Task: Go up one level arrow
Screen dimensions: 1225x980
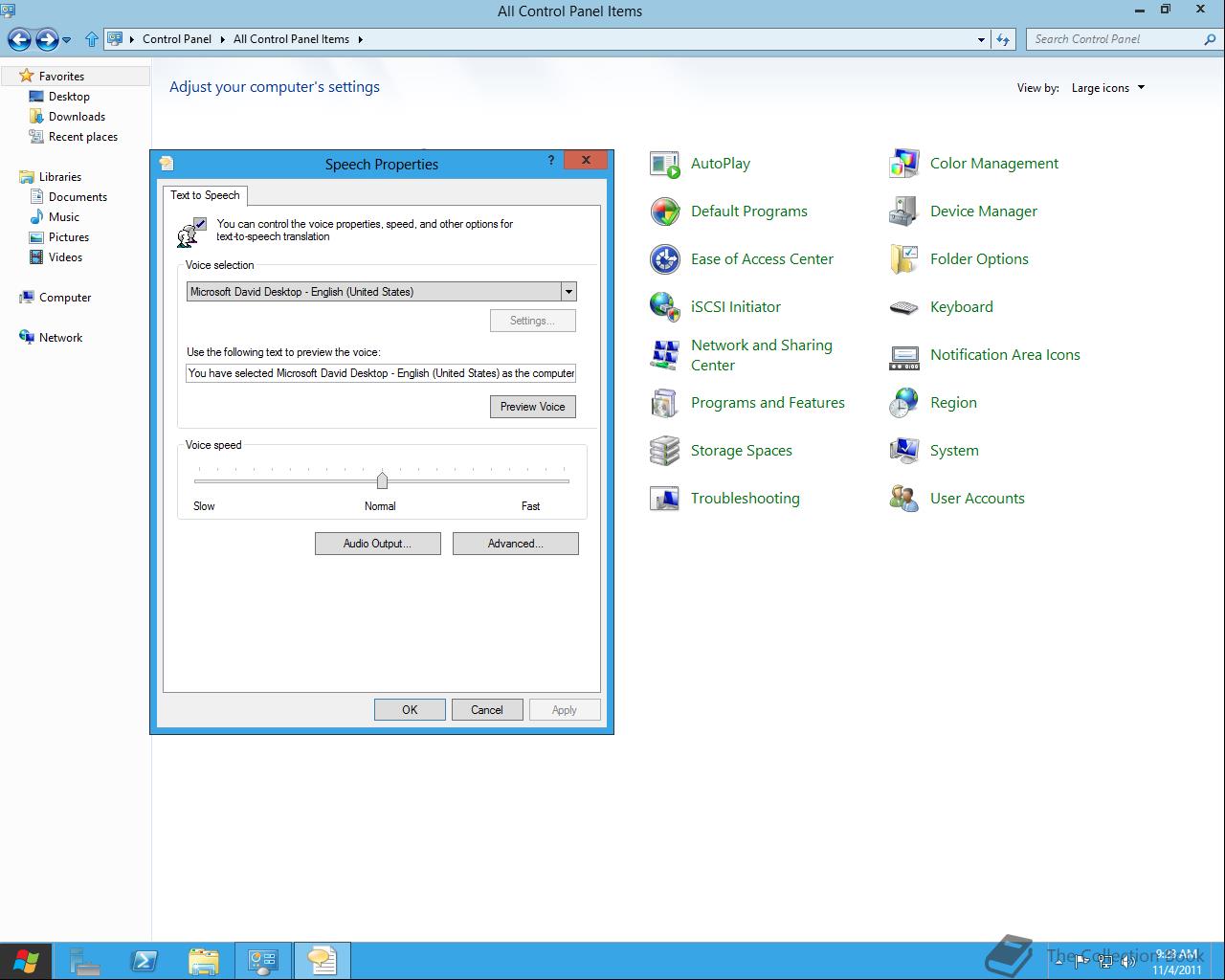Action: pos(92,39)
